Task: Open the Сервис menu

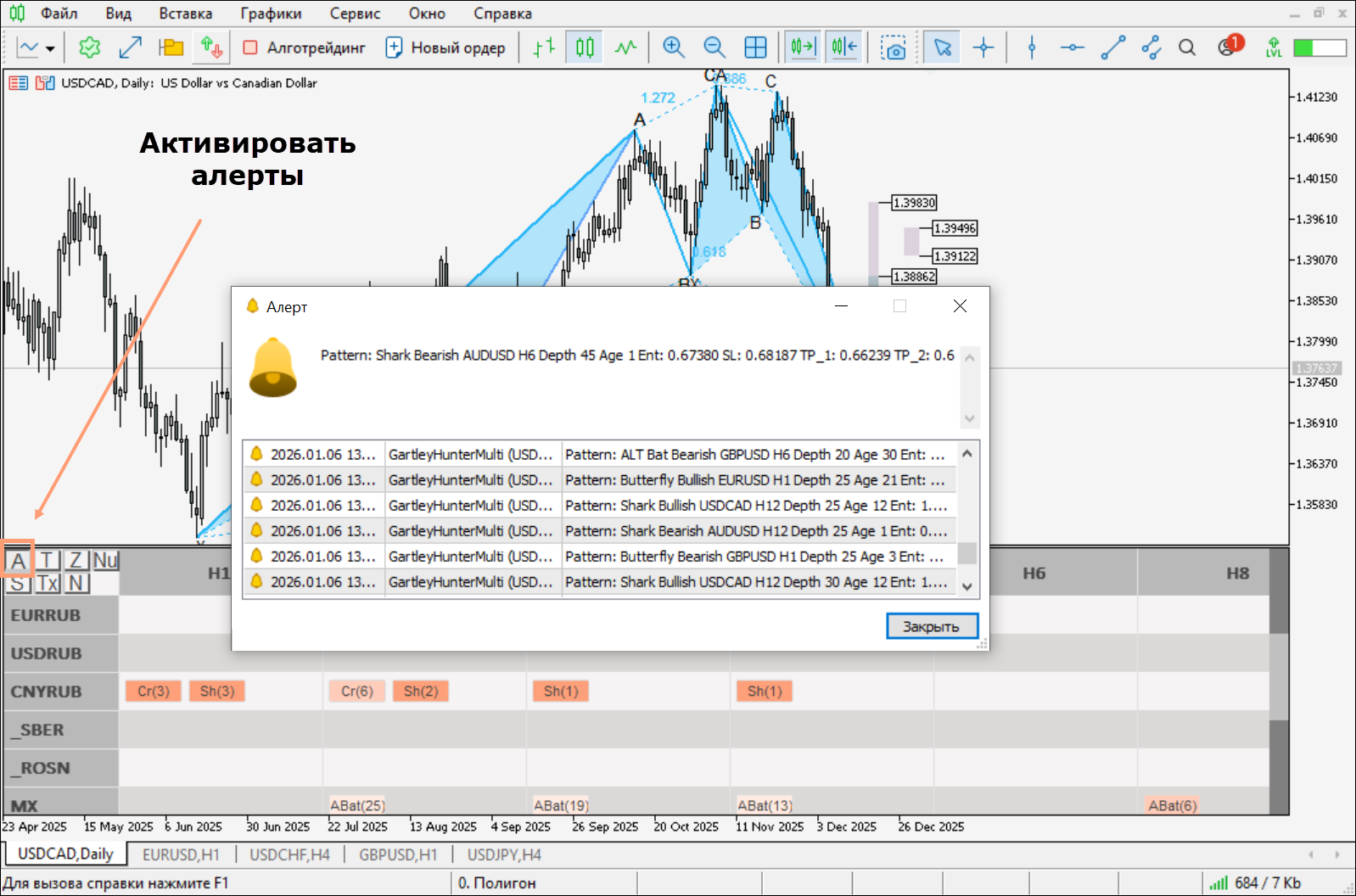Action: (355, 14)
